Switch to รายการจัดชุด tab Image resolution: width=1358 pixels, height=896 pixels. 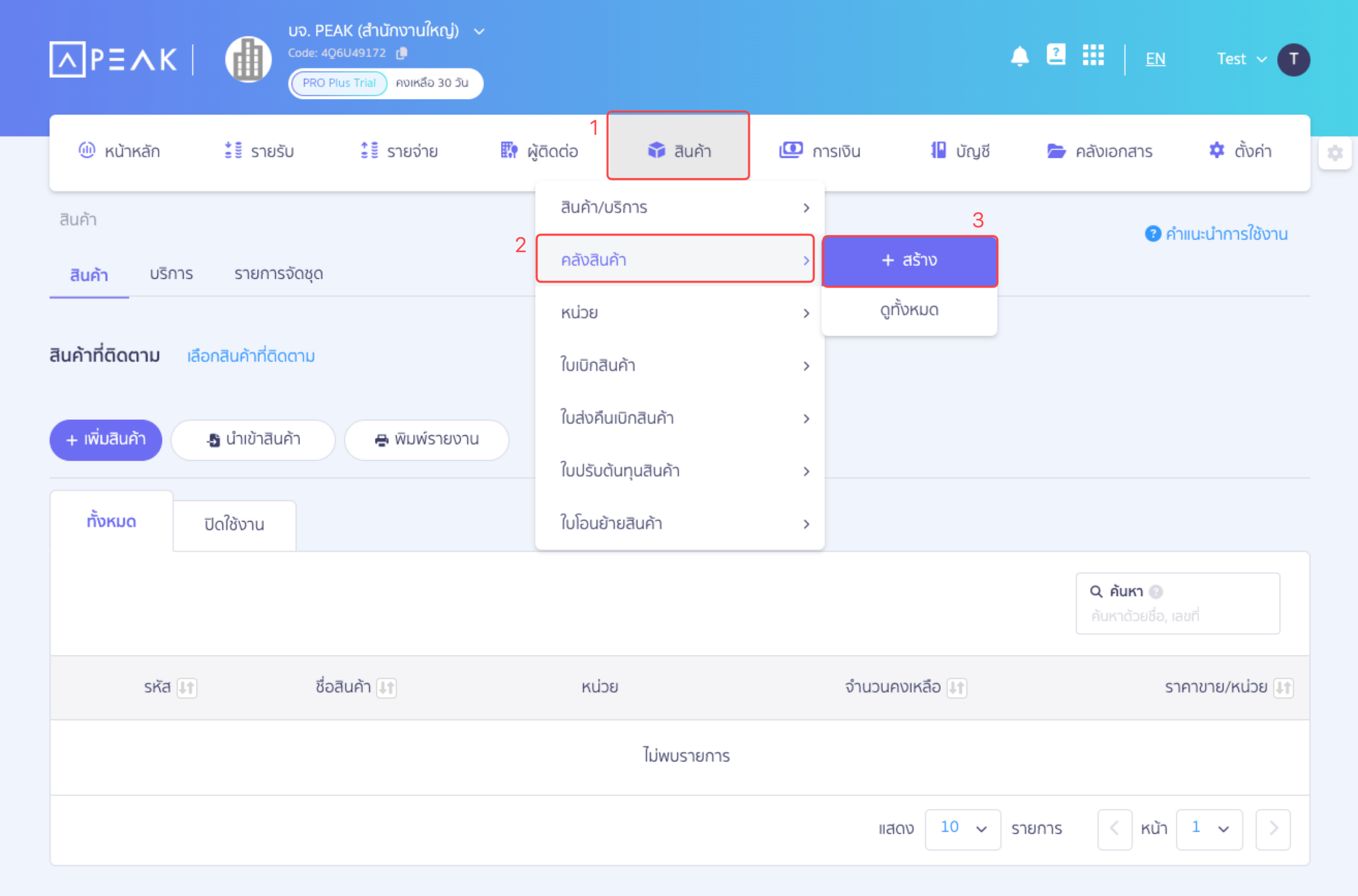click(279, 274)
